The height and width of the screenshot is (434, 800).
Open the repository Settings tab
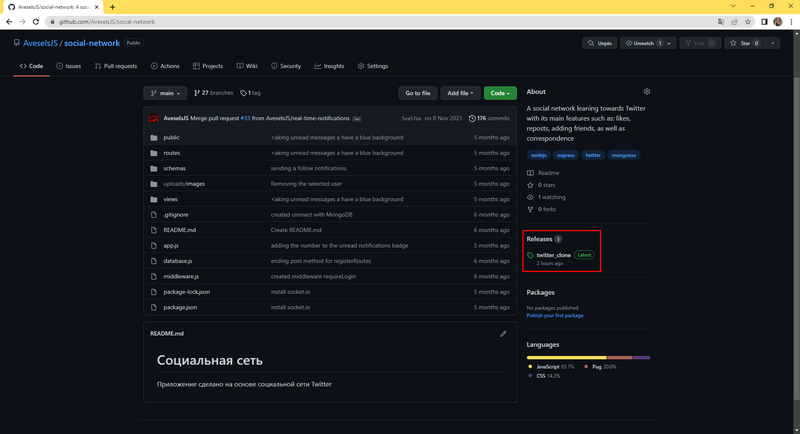tap(373, 66)
